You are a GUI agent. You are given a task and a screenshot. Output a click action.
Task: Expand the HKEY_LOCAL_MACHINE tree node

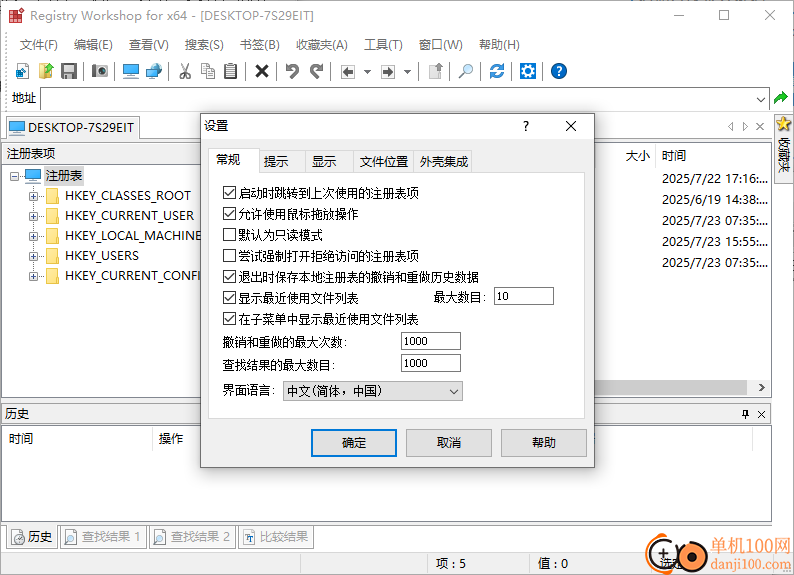(33, 236)
